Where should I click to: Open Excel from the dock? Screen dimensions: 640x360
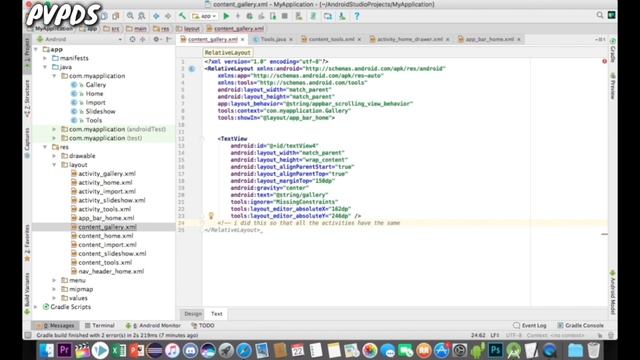click(118, 351)
